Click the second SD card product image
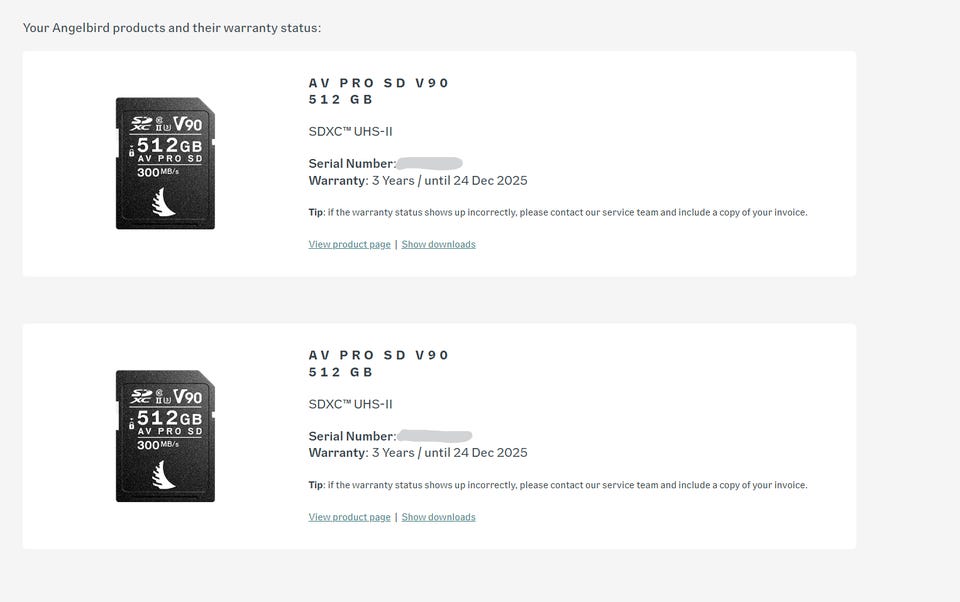Image resolution: width=960 pixels, height=602 pixels. pyautogui.click(x=165, y=436)
